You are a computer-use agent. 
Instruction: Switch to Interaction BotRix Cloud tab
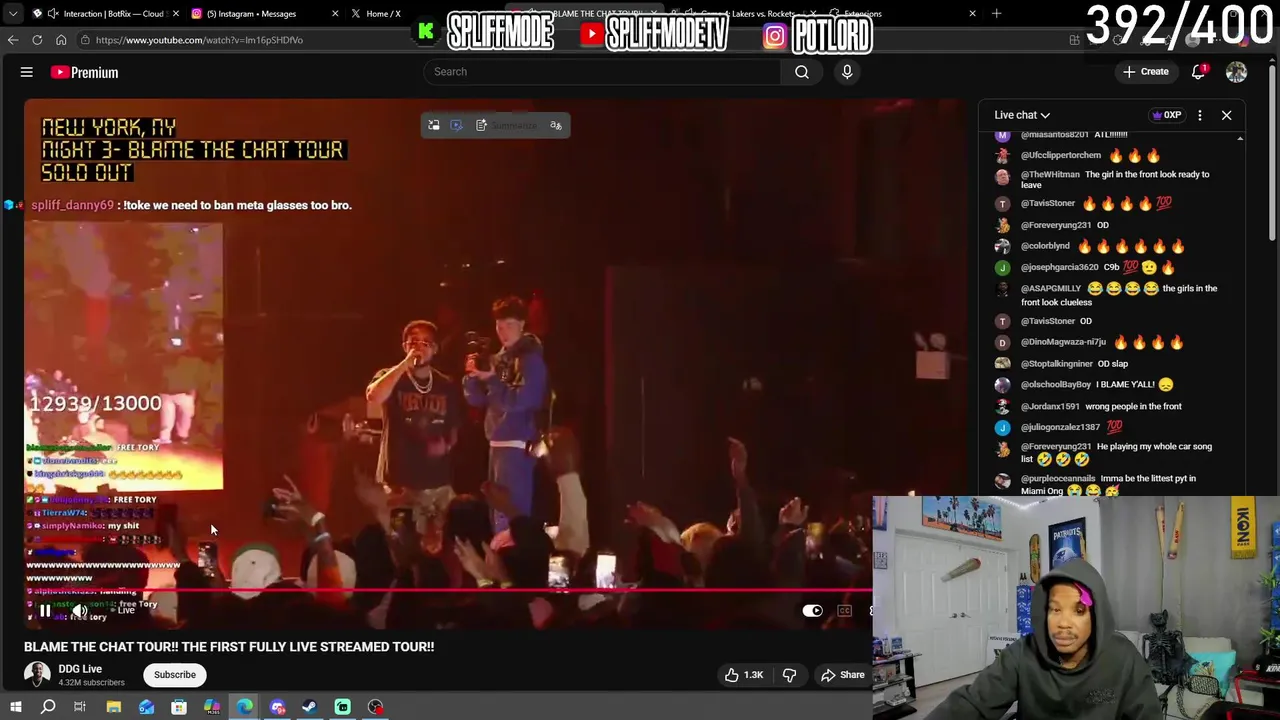pyautogui.click(x=105, y=14)
